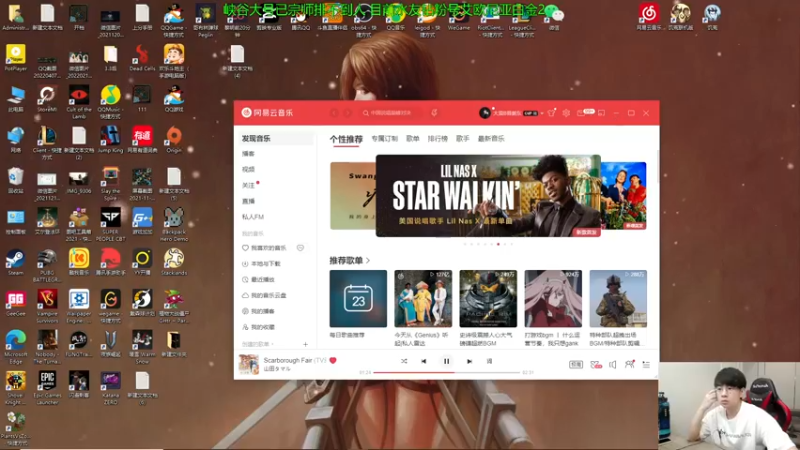Open the skin theme shirt icon
This screenshot has height=450, width=800.
coord(552,113)
